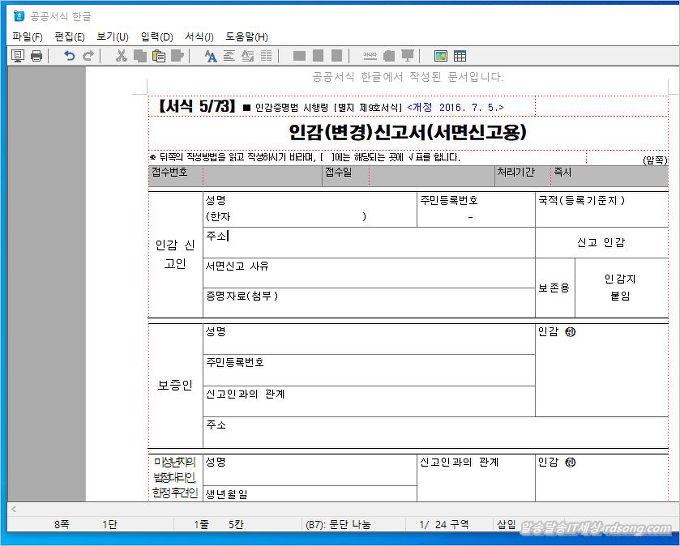Insert a picture with the image icon

[440, 56]
